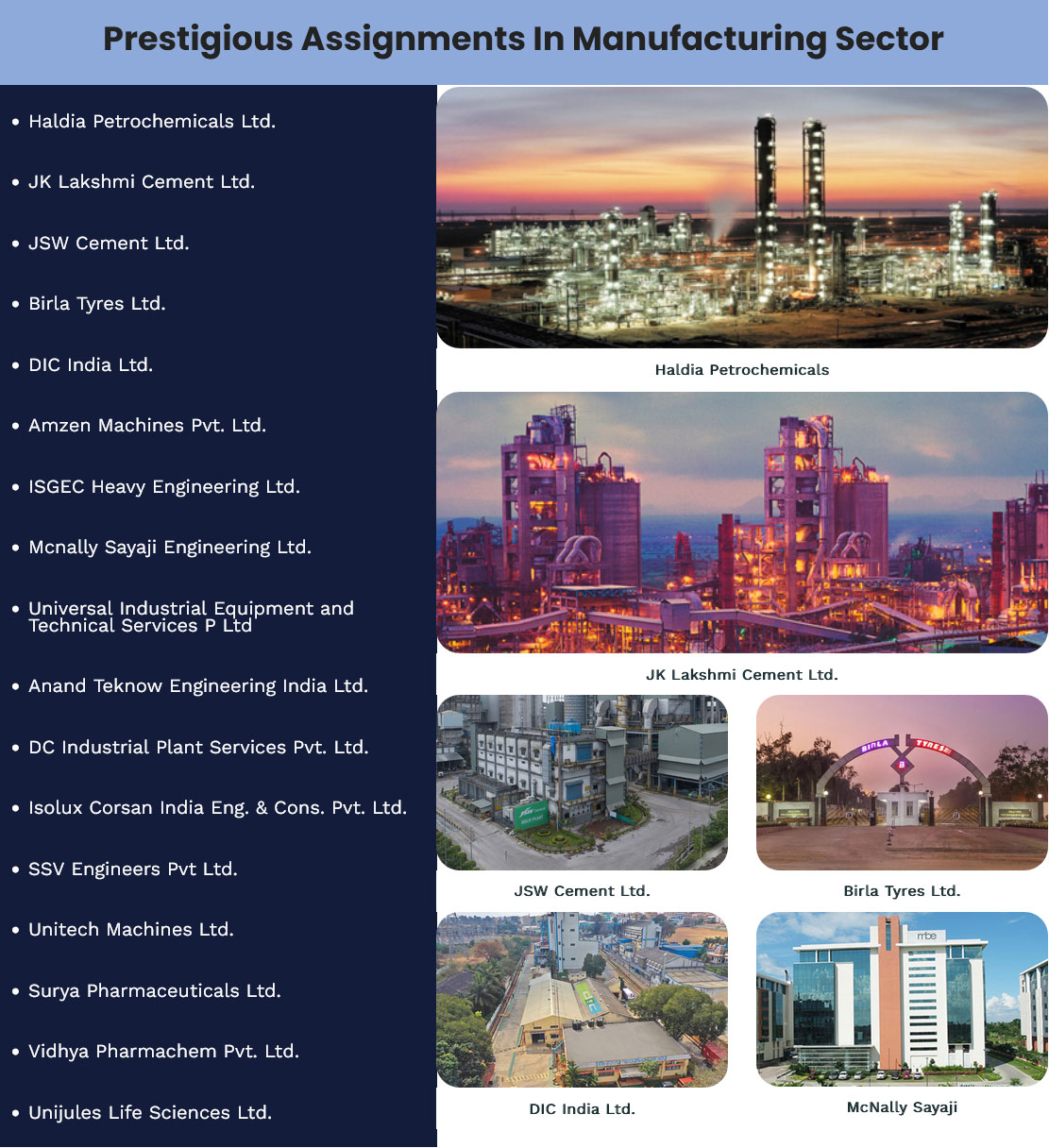The width and height of the screenshot is (1049, 1148).
Task: Select "Birla Tyres Ltd." in the list
Action: pyautogui.click(x=97, y=304)
